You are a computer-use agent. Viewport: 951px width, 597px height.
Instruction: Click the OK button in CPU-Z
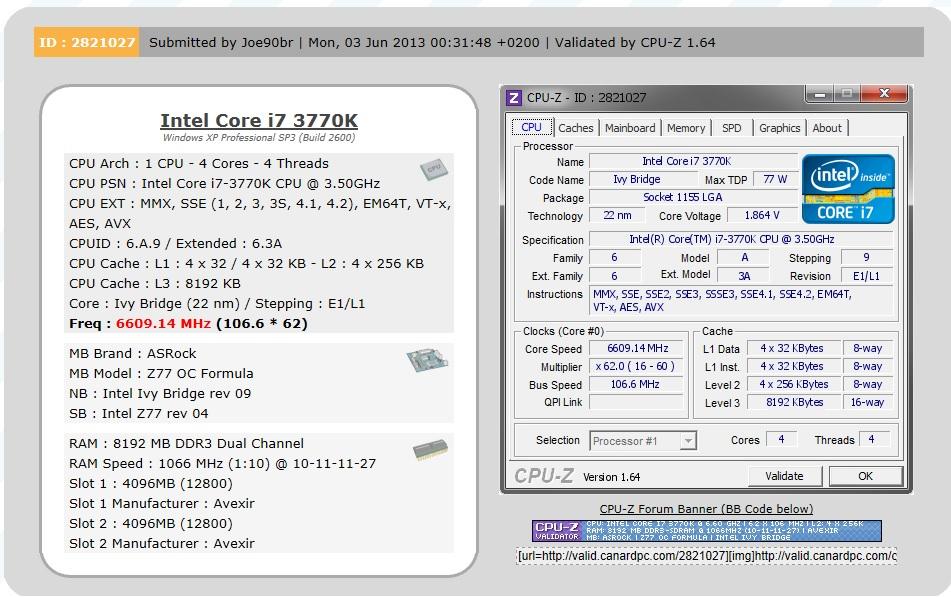[865, 476]
